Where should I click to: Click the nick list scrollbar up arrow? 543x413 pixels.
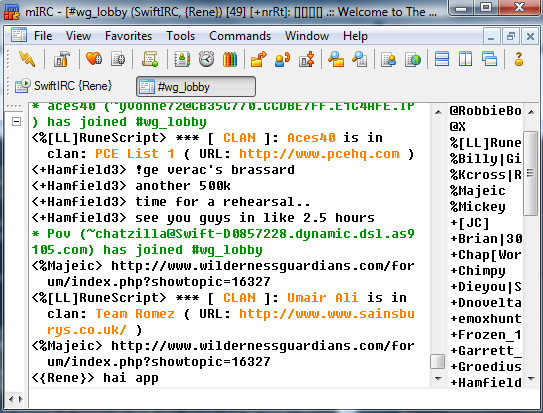click(x=531, y=112)
